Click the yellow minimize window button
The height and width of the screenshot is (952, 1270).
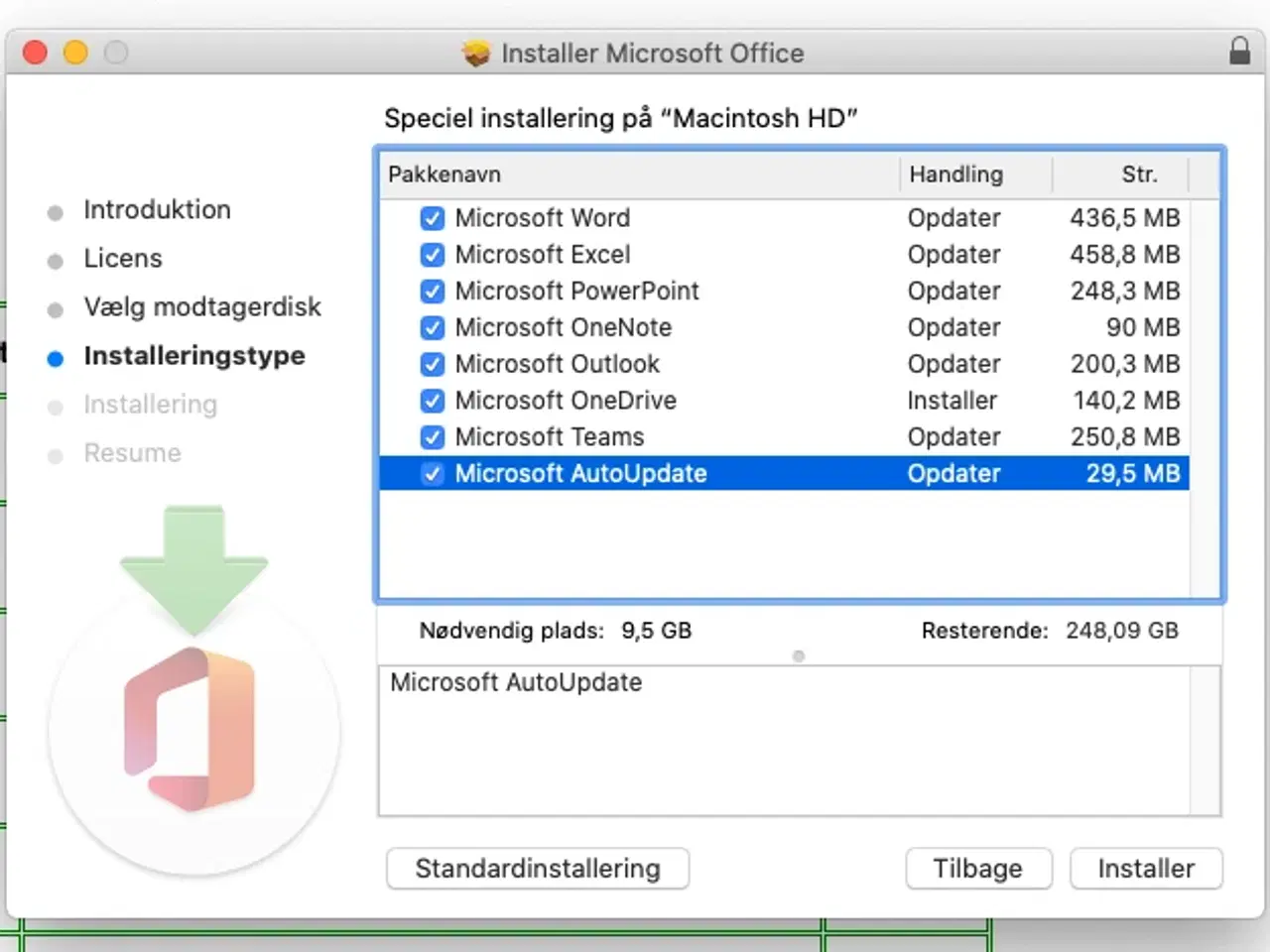(75, 52)
